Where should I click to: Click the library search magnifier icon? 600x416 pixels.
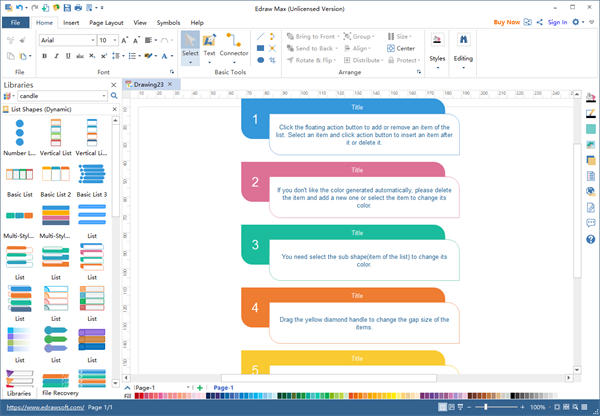[x=114, y=96]
